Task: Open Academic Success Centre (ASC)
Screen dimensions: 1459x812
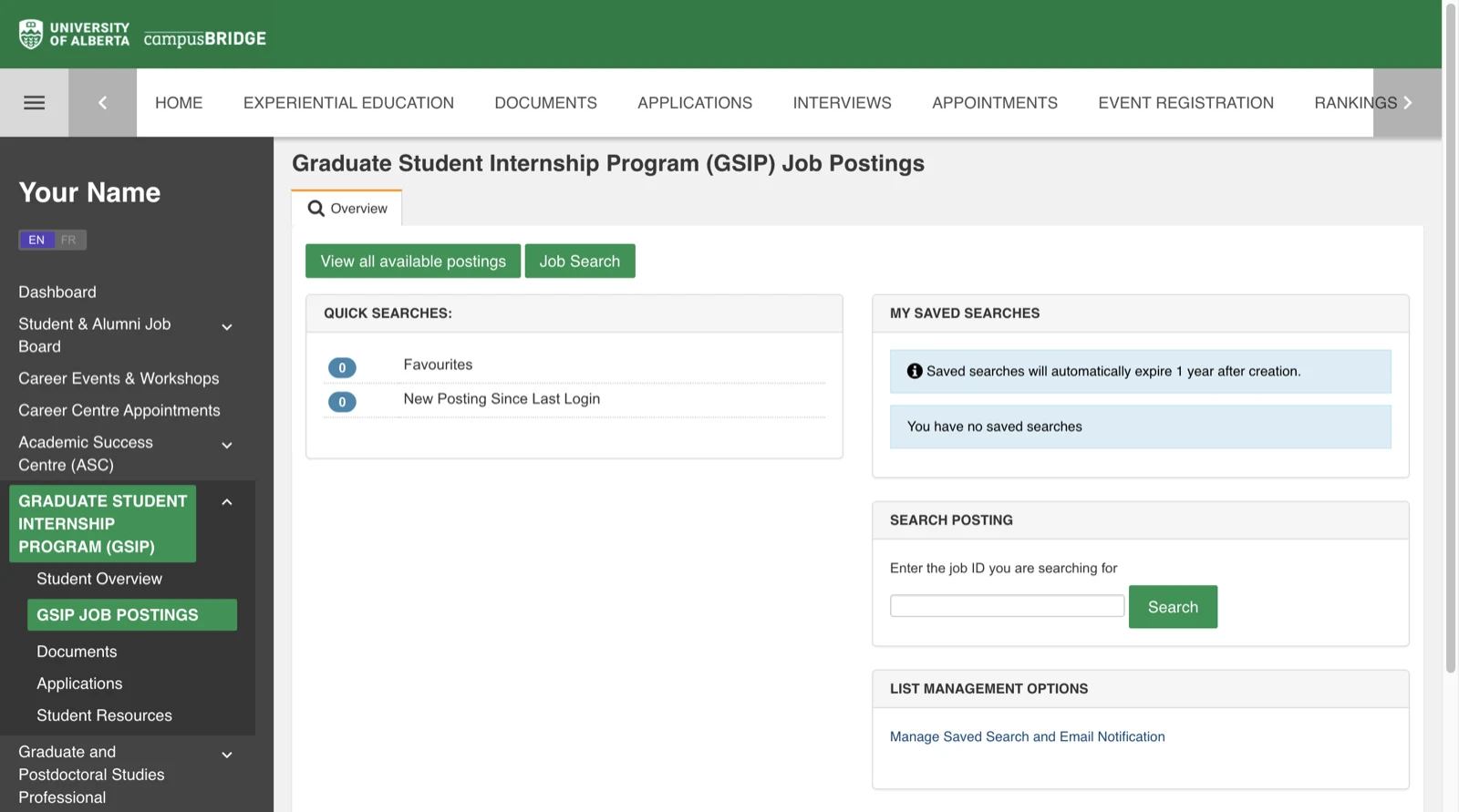Action: point(86,453)
